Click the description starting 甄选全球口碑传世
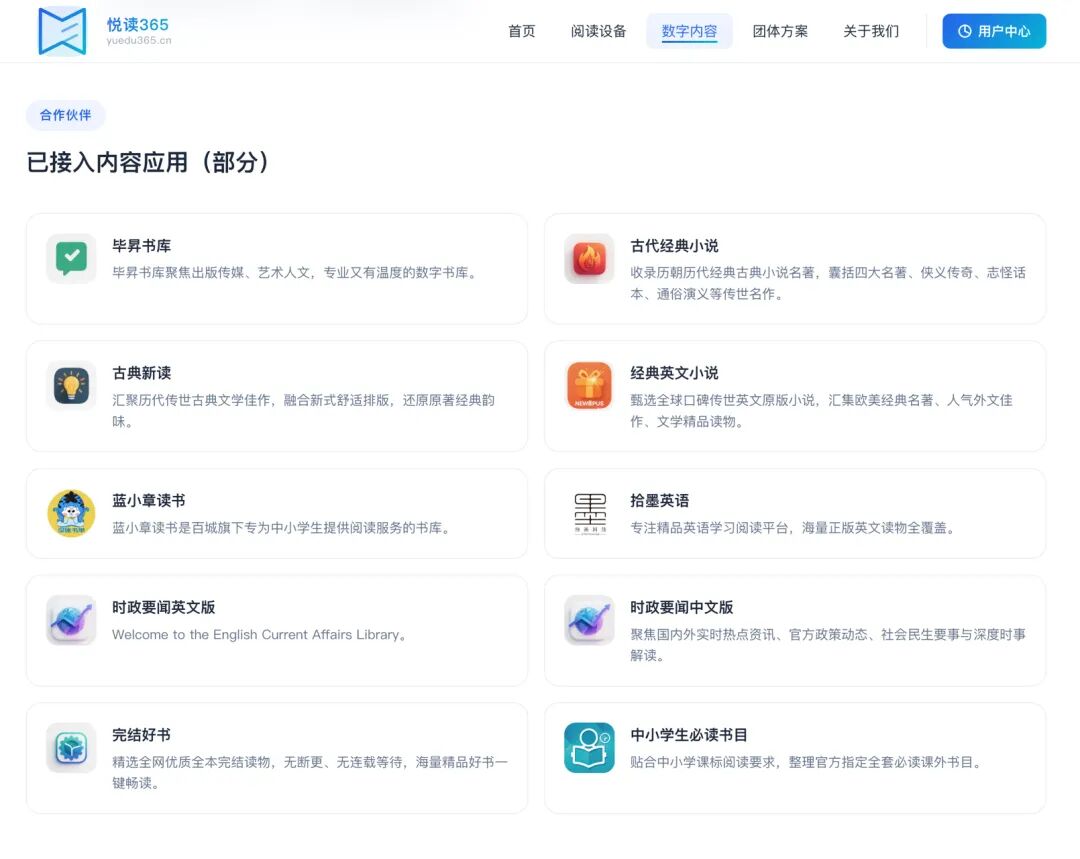 tap(822, 411)
